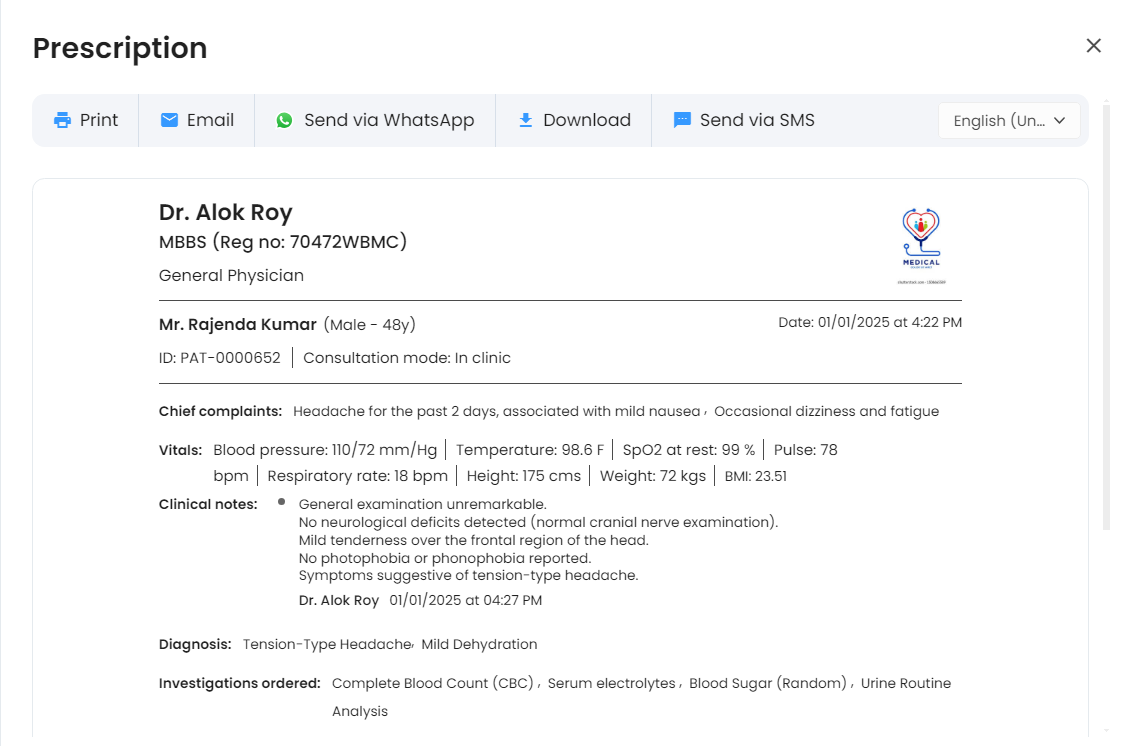Viewport: 1128px width, 746px height.
Task: Click the printer icon in the toolbar
Action: [62, 120]
